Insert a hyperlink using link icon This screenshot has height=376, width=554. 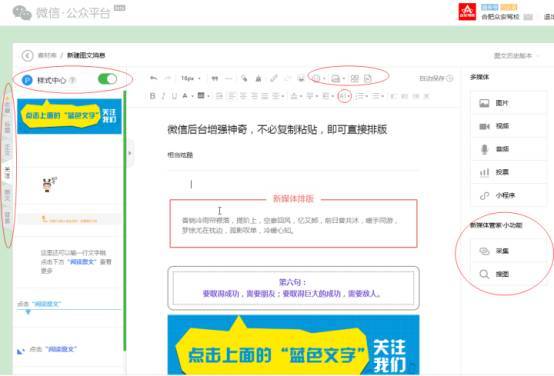click(x=273, y=78)
